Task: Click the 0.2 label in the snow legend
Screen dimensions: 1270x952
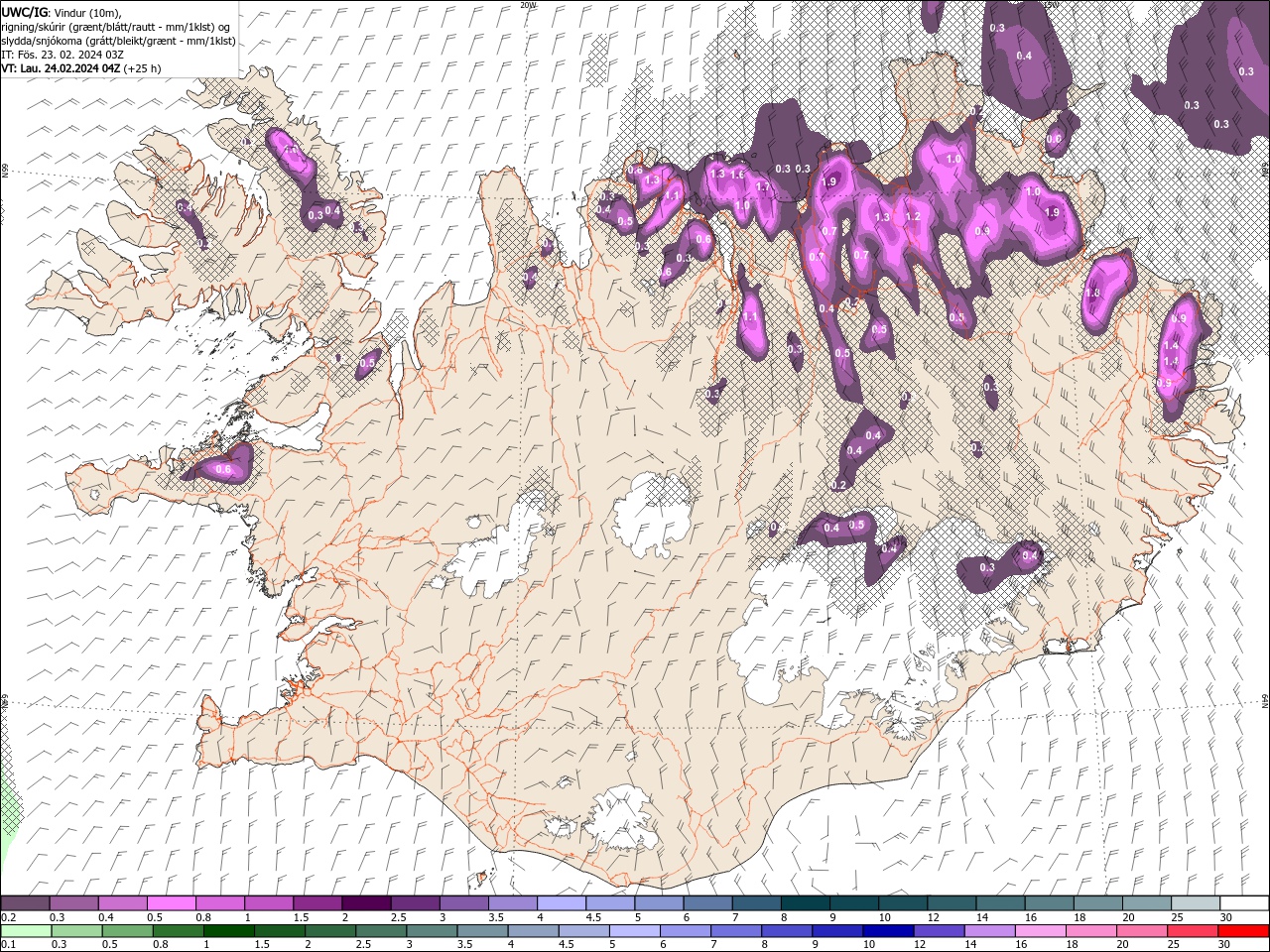Action: (9, 917)
